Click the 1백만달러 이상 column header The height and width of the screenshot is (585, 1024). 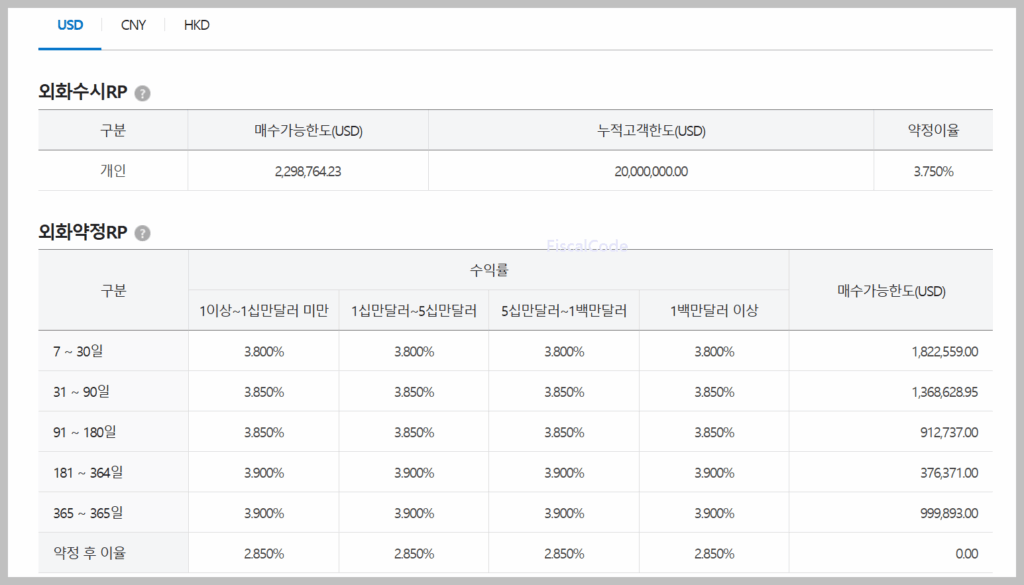(x=713, y=310)
